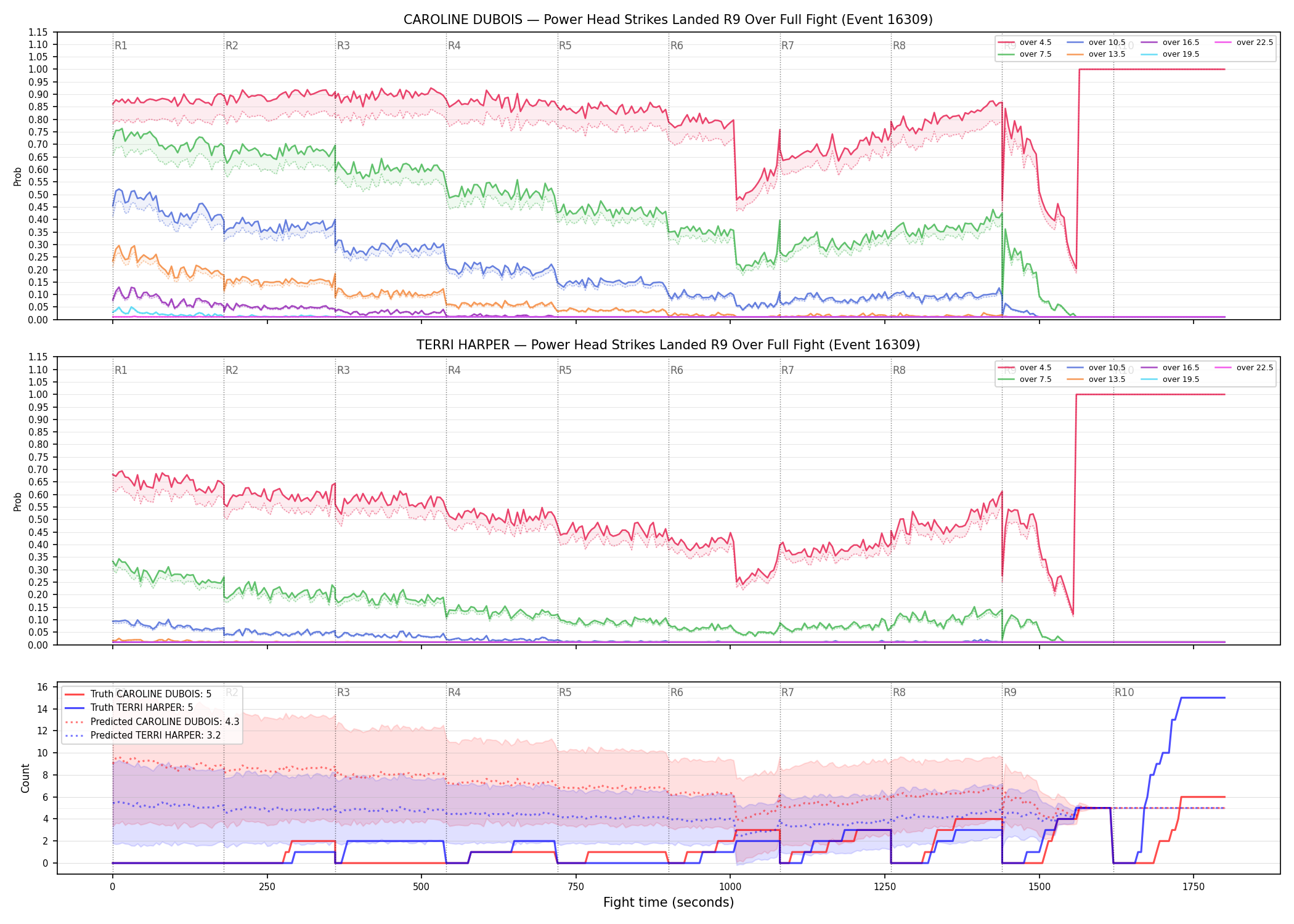
Task: Click the 'Fight time (seconds)' axis label
Action: click(669, 902)
